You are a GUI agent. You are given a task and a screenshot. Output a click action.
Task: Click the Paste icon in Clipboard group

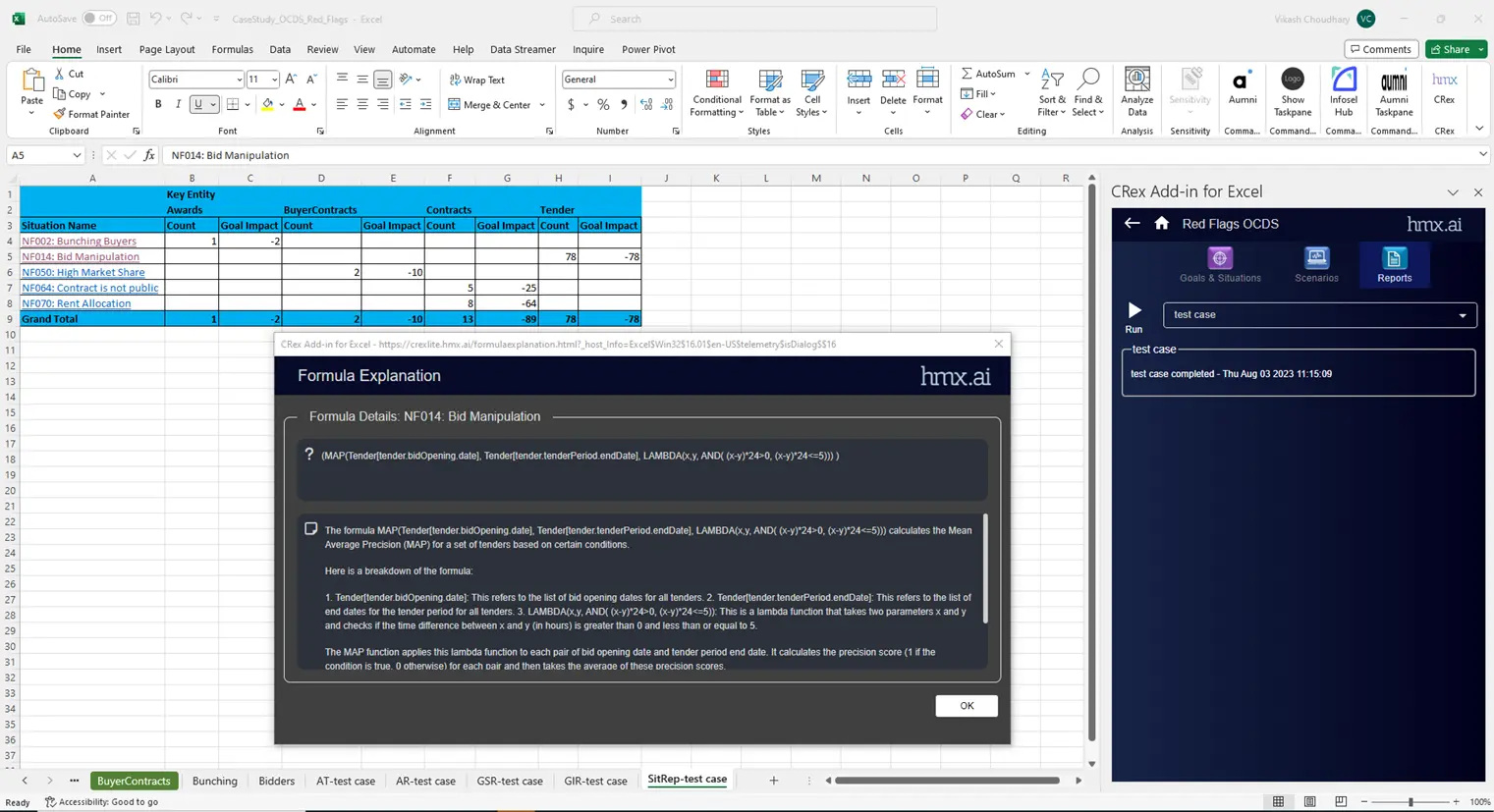(x=31, y=81)
